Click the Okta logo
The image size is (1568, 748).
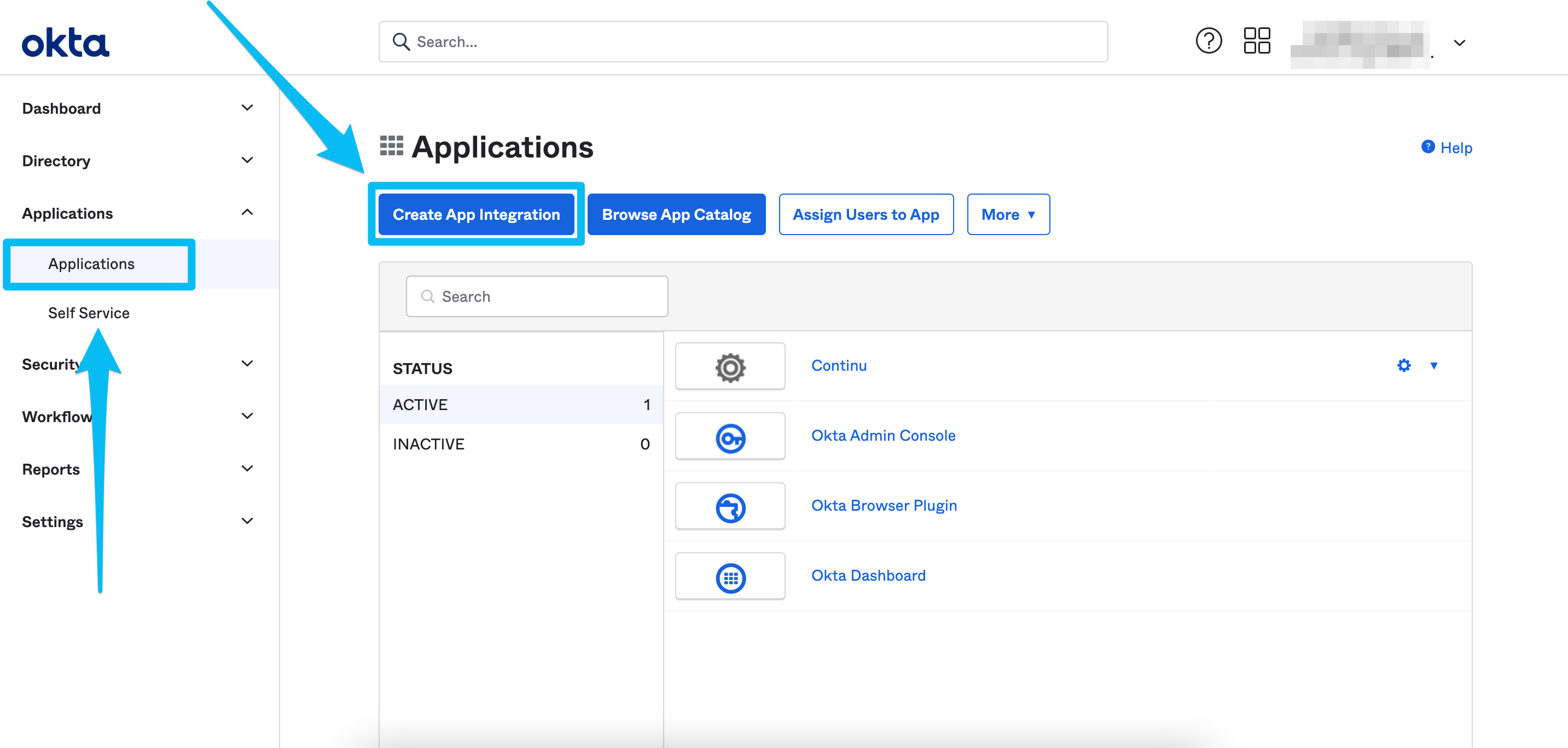click(x=66, y=43)
